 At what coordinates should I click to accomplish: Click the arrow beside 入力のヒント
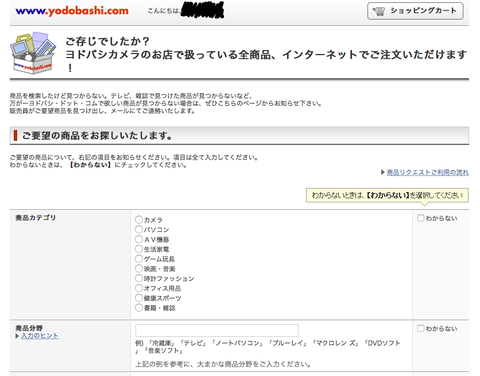click(17, 336)
